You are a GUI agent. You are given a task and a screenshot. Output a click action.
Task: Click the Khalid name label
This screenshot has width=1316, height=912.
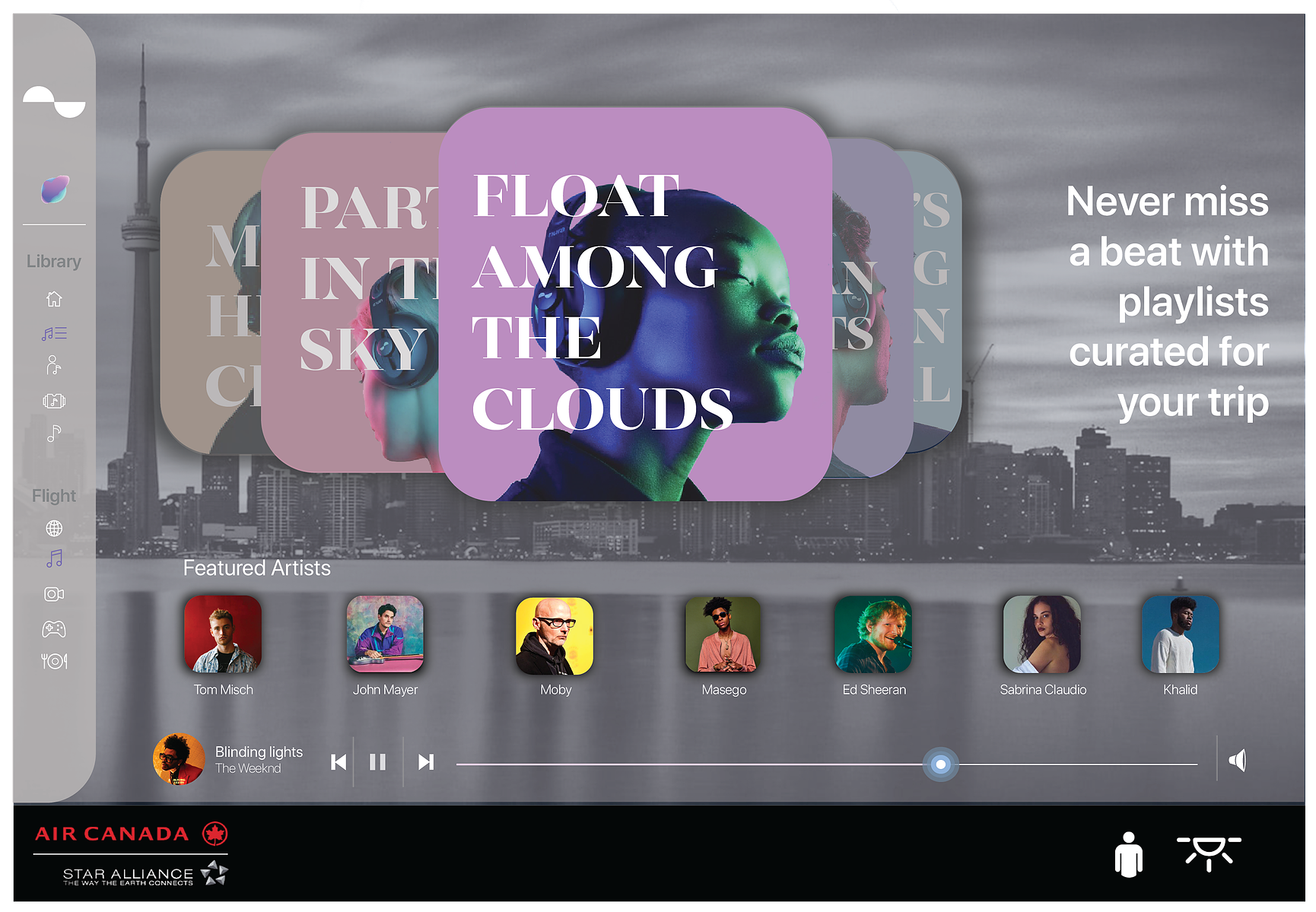tap(1181, 690)
